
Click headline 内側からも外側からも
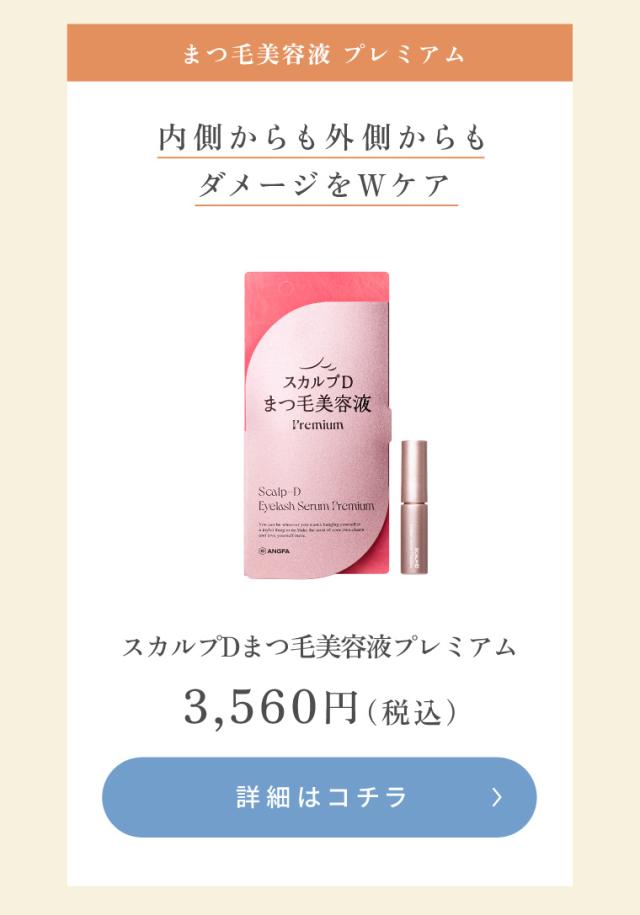tap(321, 138)
